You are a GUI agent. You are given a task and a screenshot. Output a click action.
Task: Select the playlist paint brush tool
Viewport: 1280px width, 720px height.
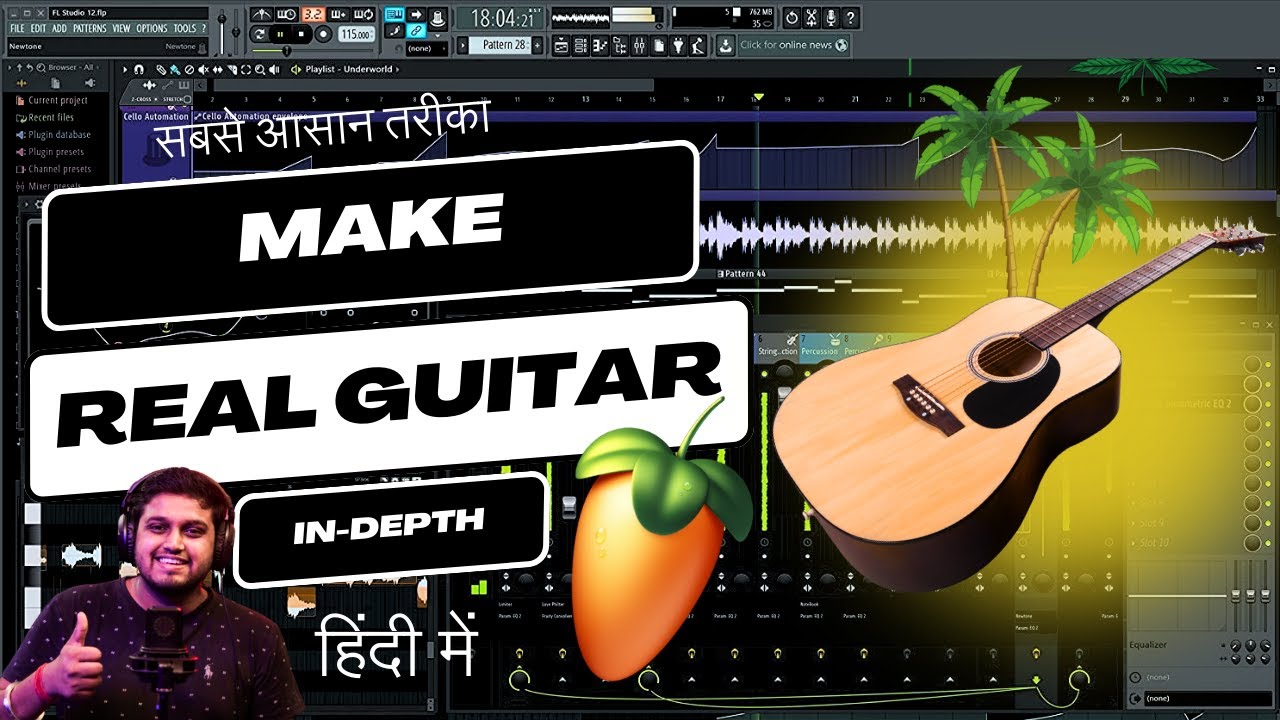[175, 69]
